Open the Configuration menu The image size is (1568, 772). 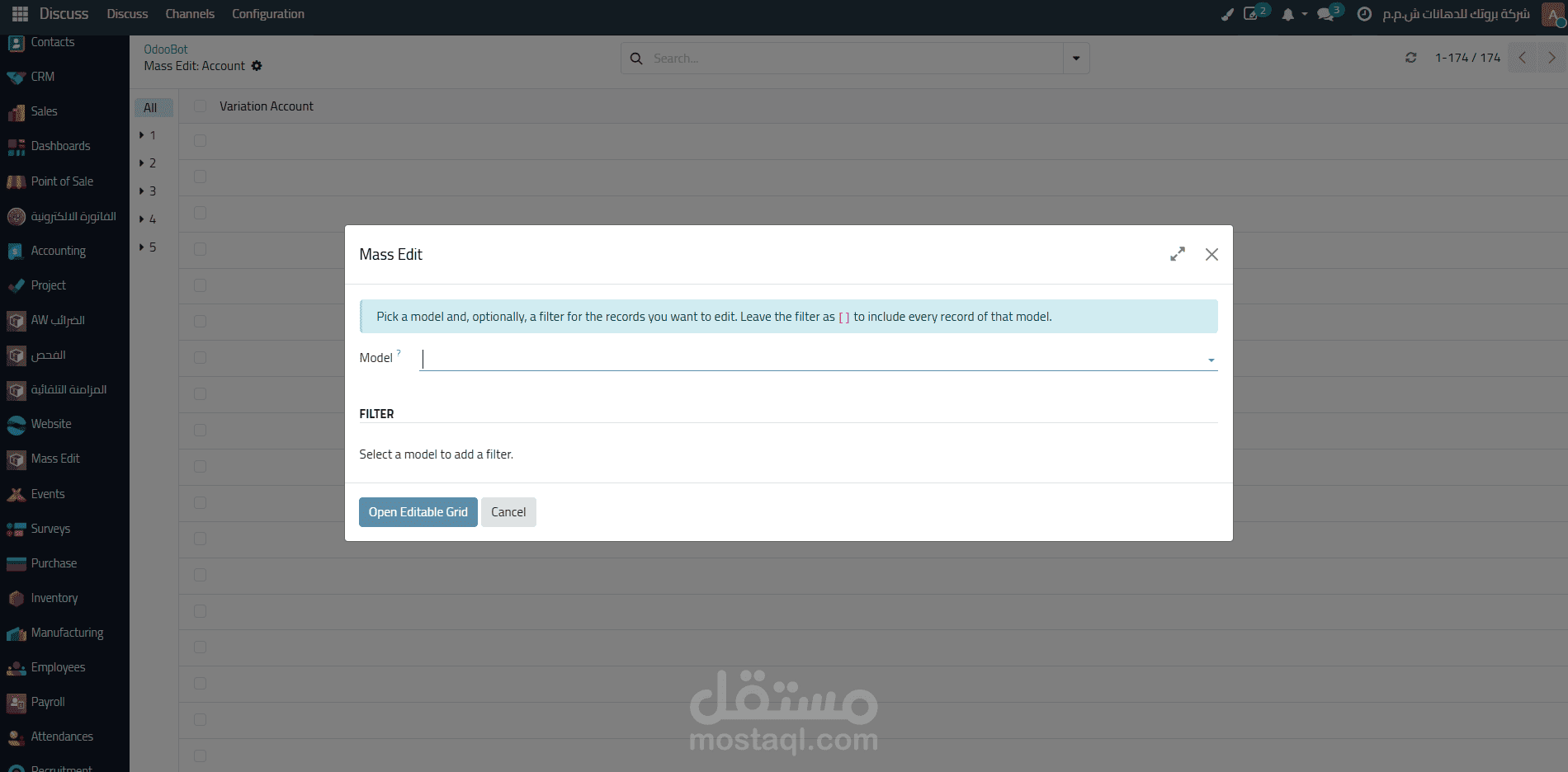coord(268,14)
